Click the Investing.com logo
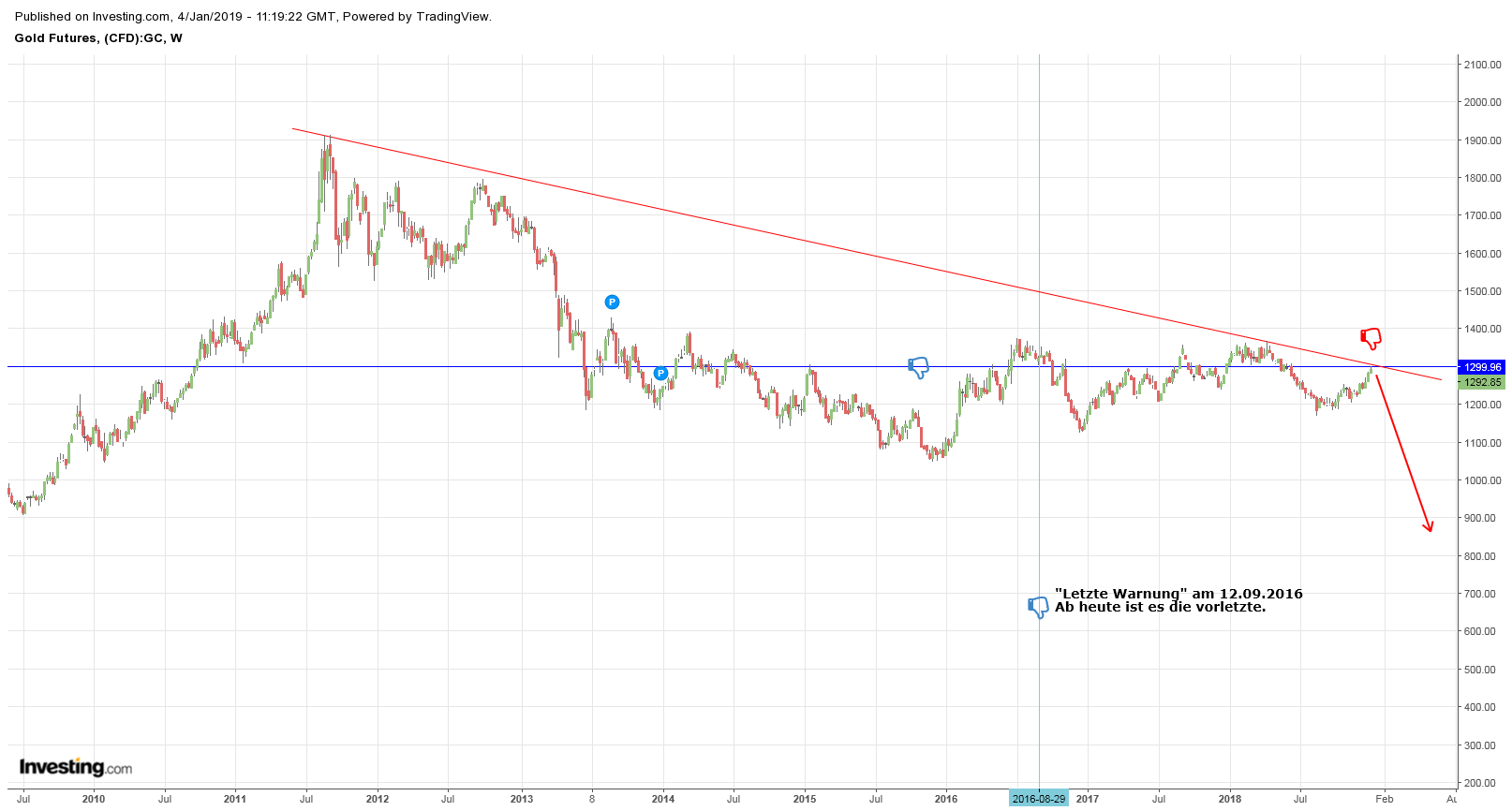Screen dimensions: 1512x811 tap(76, 767)
